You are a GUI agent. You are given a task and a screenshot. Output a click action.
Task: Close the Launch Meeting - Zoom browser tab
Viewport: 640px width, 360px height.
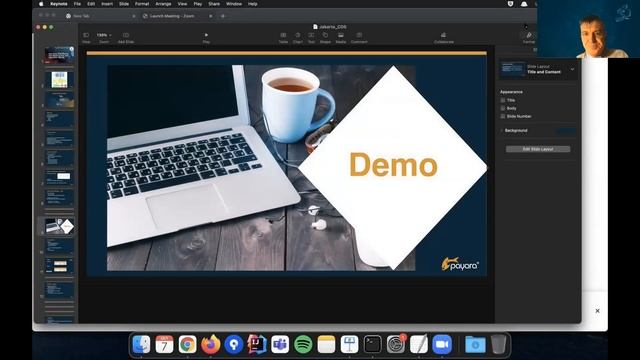point(211,16)
